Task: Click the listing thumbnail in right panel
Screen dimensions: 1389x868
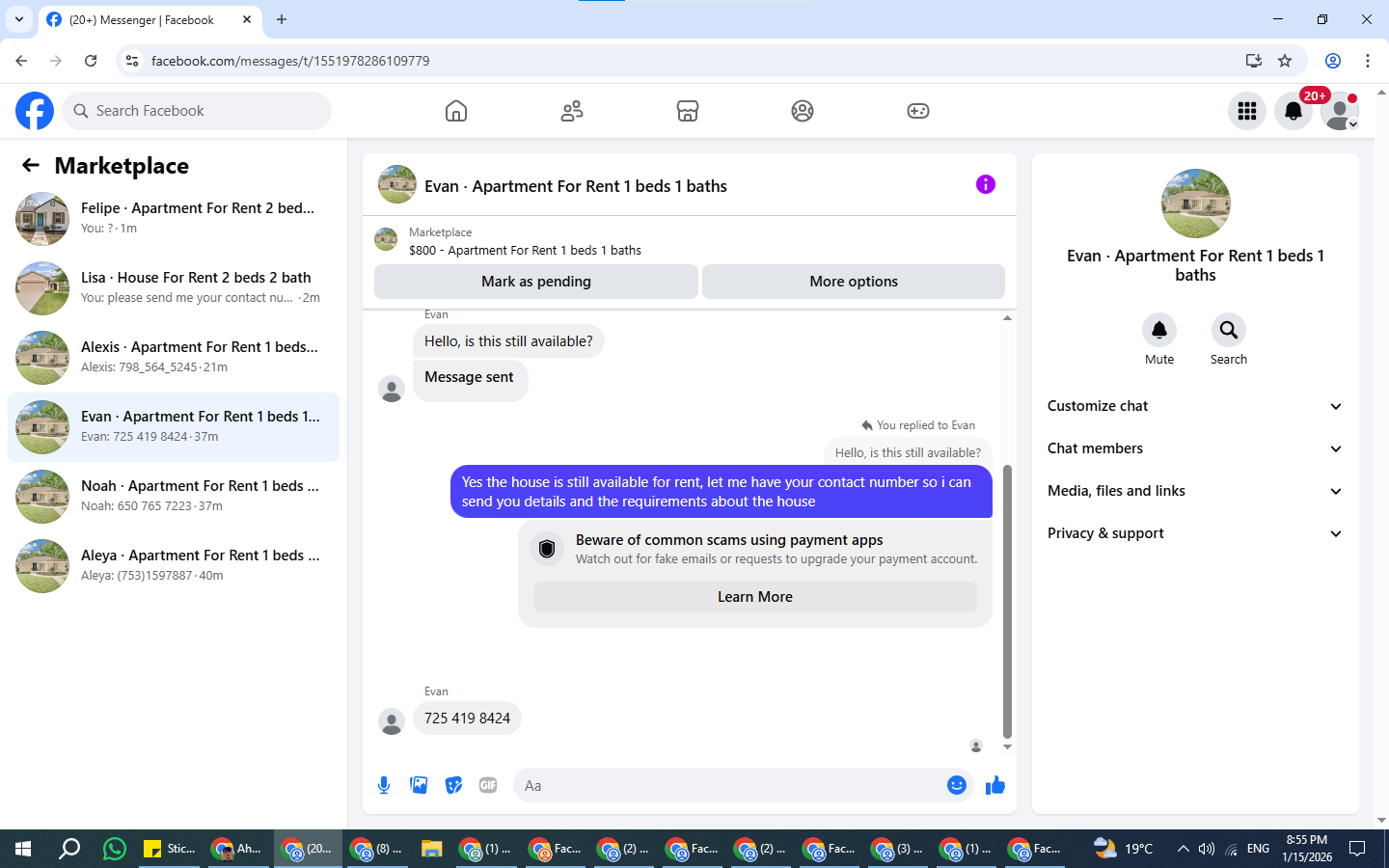Action: pyautogui.click(x=1196, y=203)
